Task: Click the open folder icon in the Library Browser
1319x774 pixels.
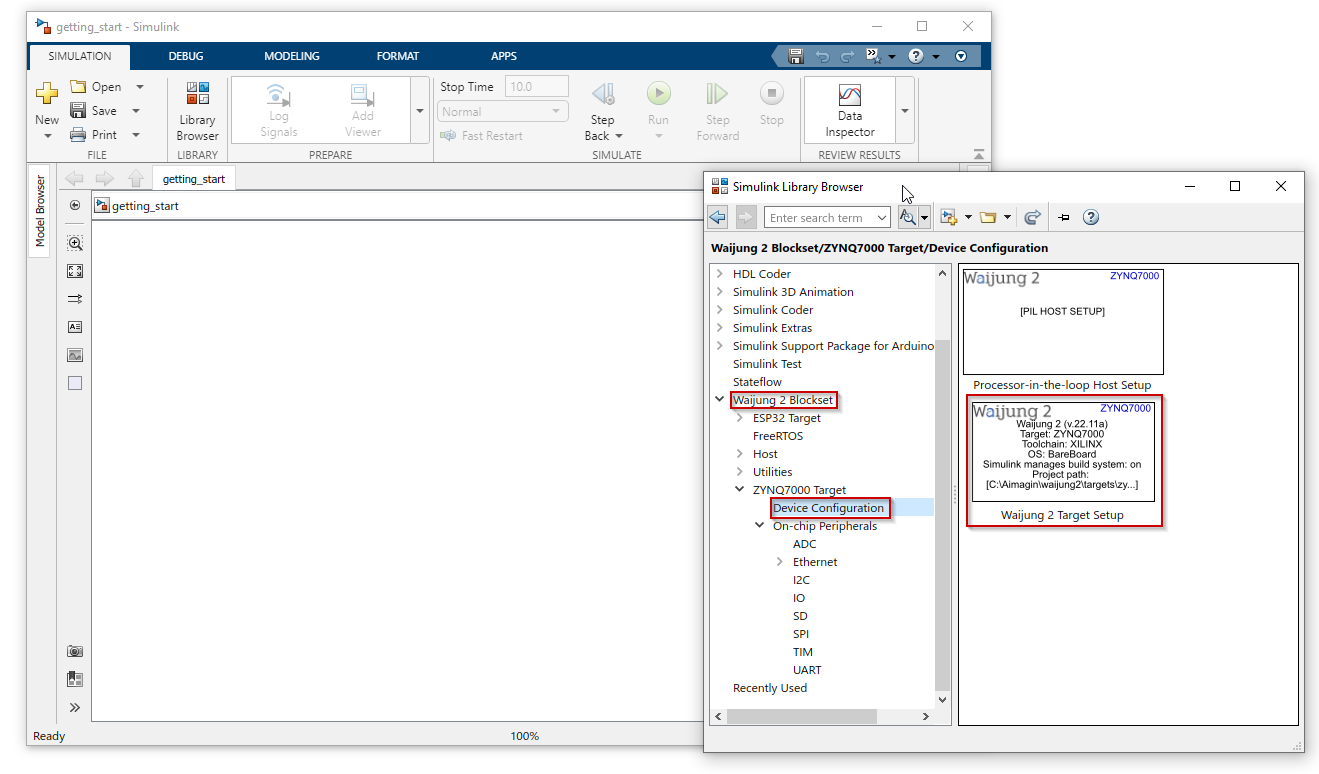Action: (x=988, y=217)
